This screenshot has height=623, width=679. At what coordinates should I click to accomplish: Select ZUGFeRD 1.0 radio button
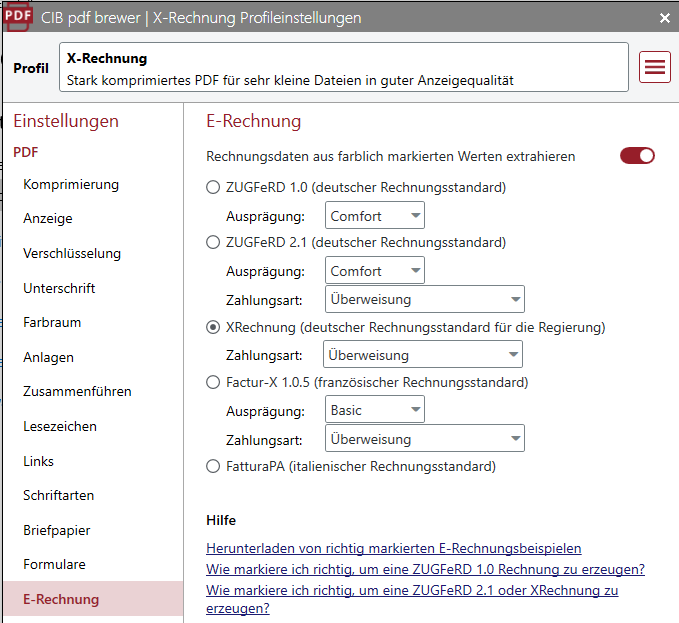pyautogui.click(x=213, y=187)
